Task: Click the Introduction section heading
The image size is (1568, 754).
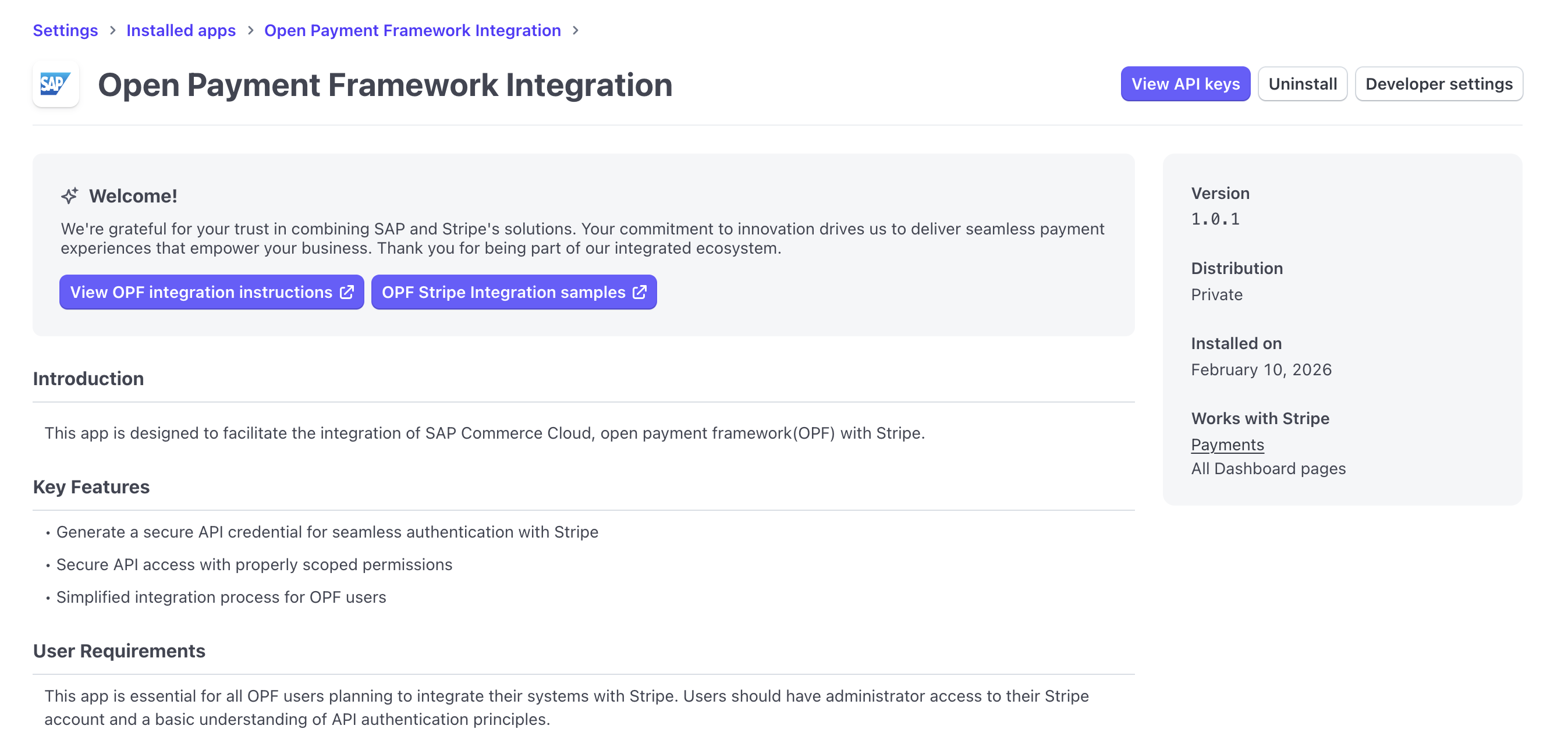Action: (x=88, y=379)
